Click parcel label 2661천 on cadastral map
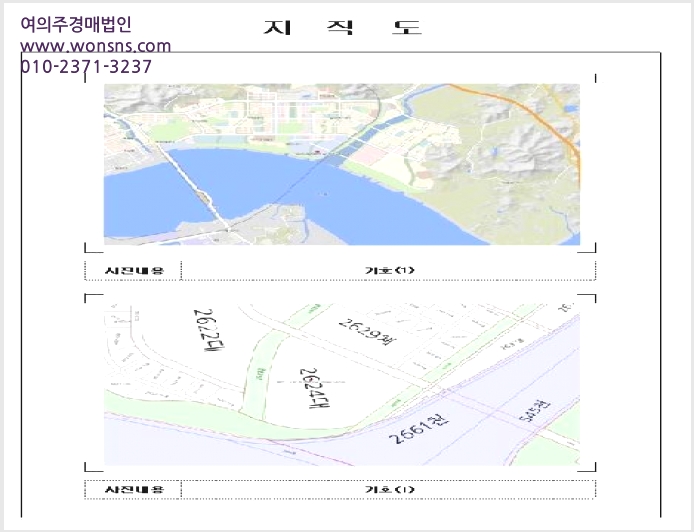Image resolution: width=694 pixels, height=532 pixels. pos(419,428)
